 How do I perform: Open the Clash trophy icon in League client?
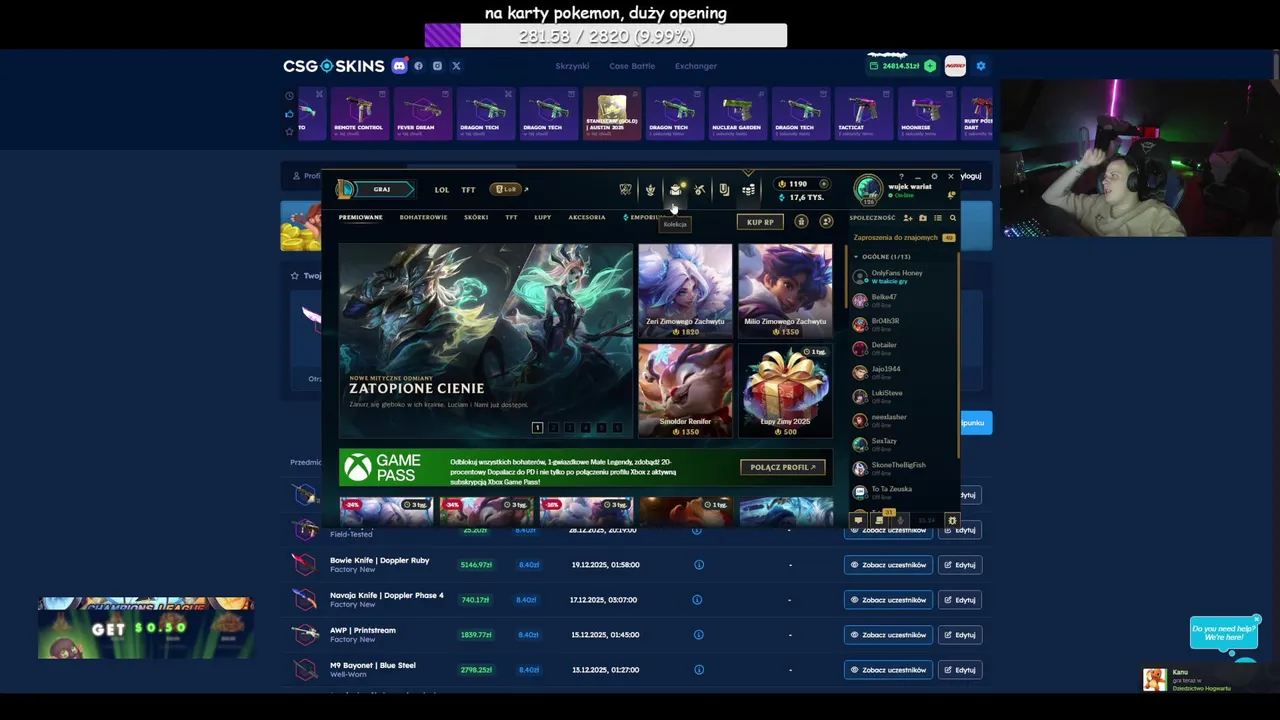pyautogui.click(x=625, y=189)
